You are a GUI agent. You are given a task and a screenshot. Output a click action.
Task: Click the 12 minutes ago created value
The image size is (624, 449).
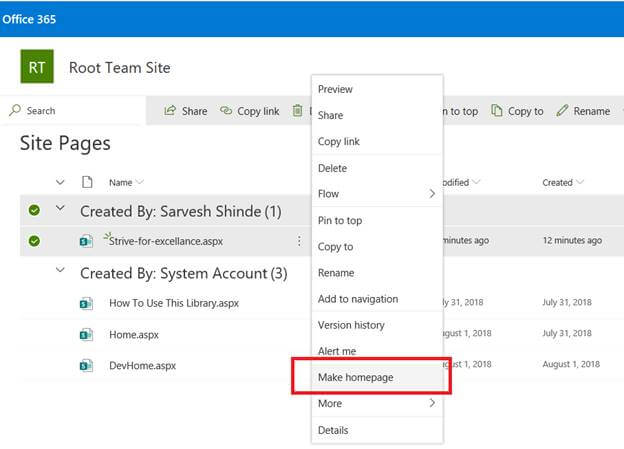tap(572, 240)
